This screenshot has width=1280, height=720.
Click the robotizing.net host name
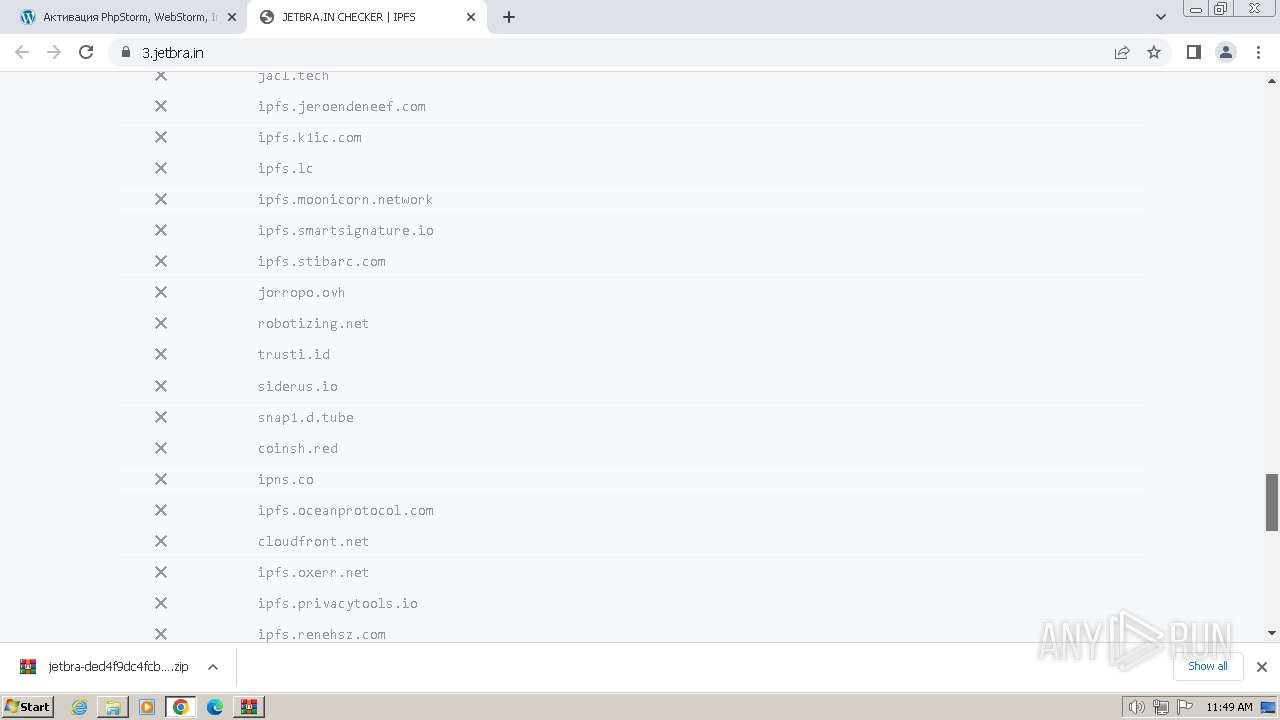pos(313,323)
